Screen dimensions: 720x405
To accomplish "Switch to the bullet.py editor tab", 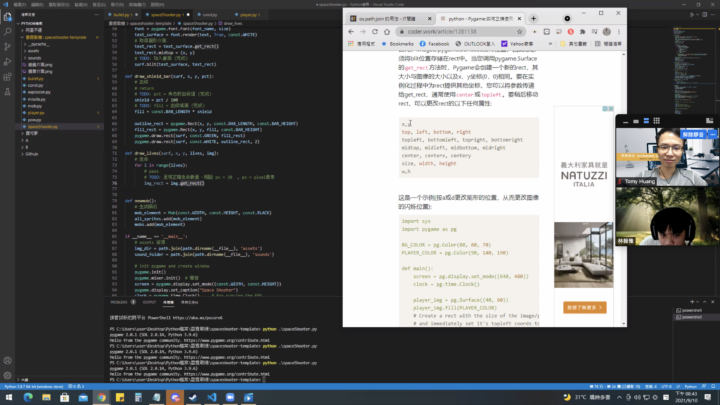I will pyautogui.click(x=122, y=15).
